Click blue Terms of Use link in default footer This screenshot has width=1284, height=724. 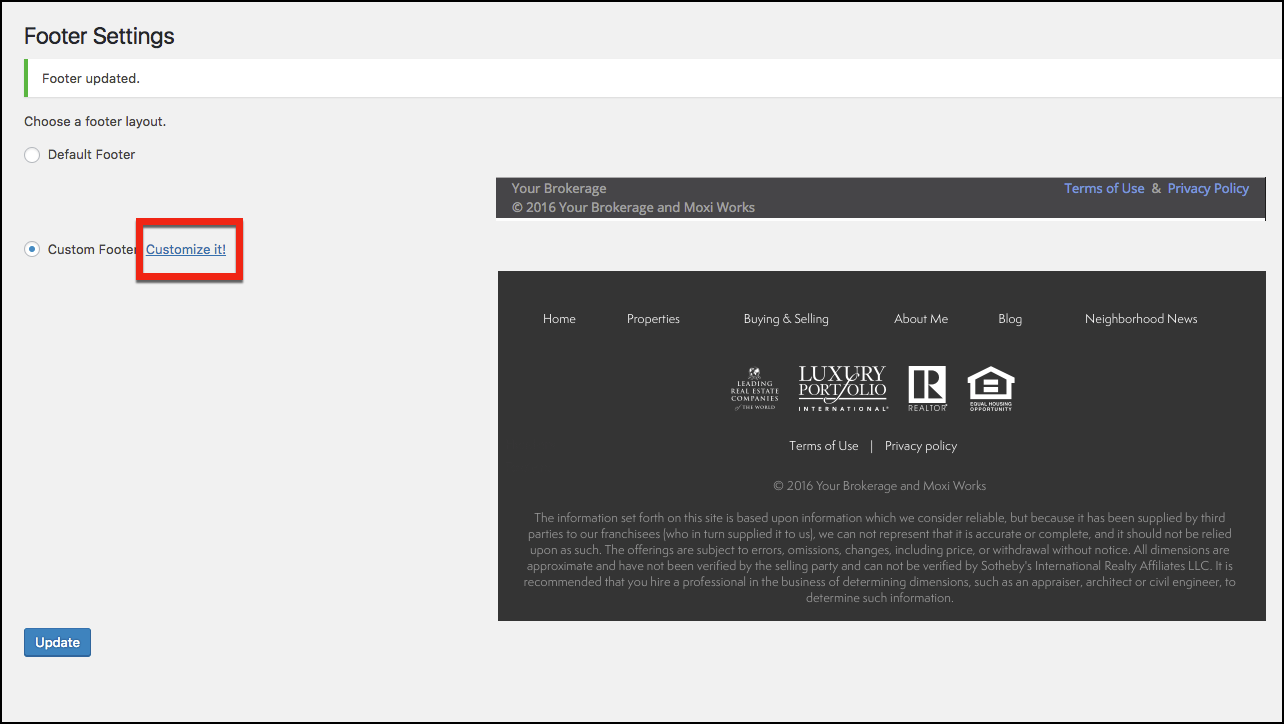1104,188
